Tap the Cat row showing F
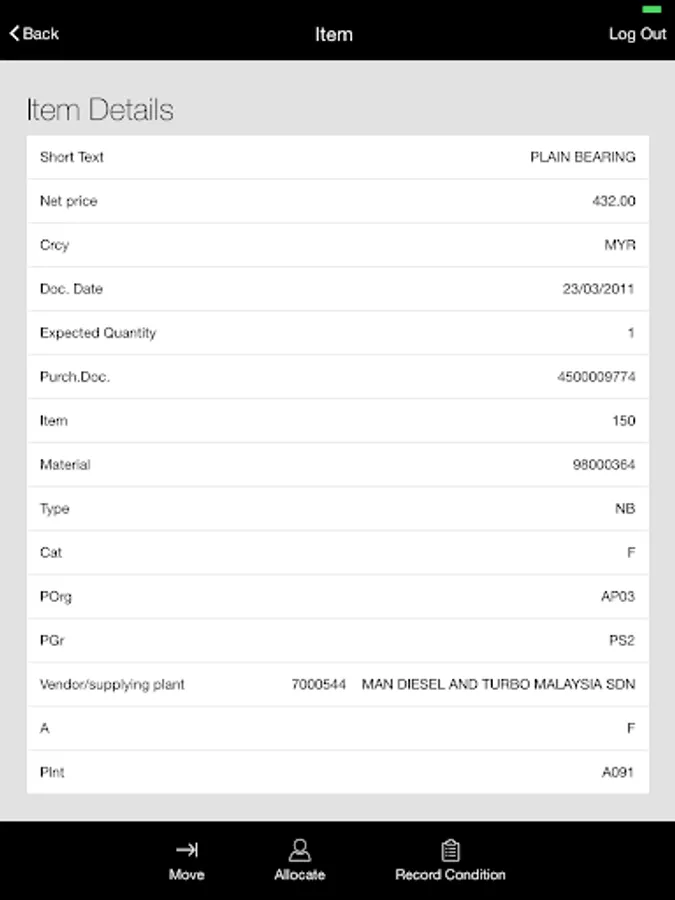Viewport: 675px width, 900px height. (338, 553)
